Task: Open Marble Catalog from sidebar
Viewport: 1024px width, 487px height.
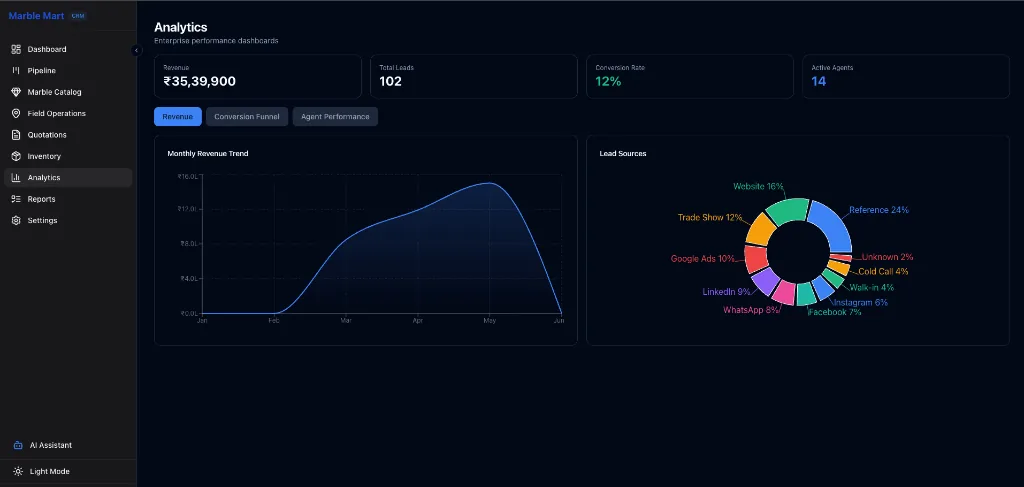Action: click(x=68, y=92)
